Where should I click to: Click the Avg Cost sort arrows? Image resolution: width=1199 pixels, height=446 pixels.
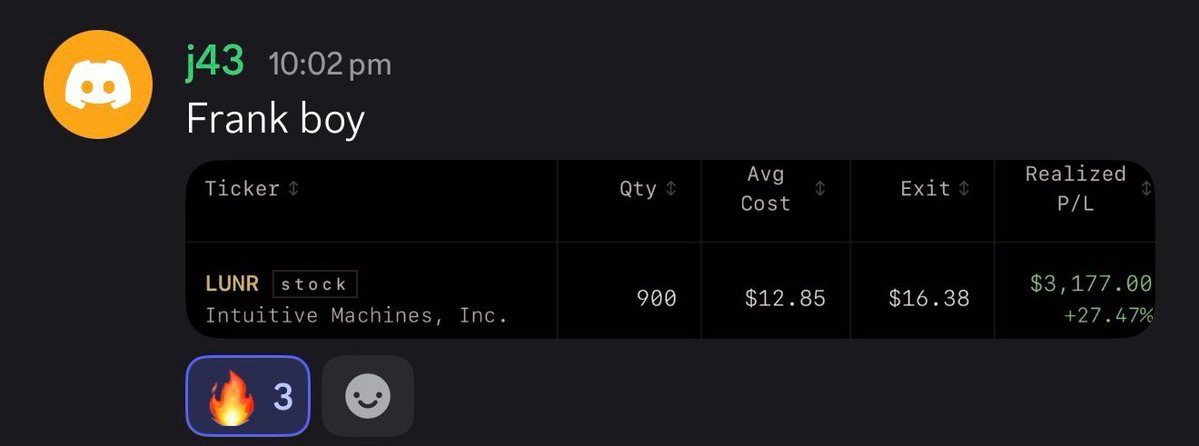(x=820, y=189)
